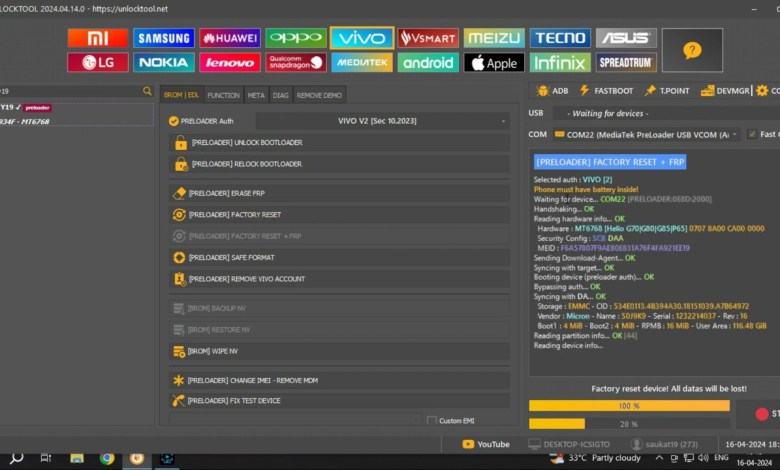Expand the system tray hidden icons chevron
The width and height of the screenshot is (780, 470).
tap(659, 458)
